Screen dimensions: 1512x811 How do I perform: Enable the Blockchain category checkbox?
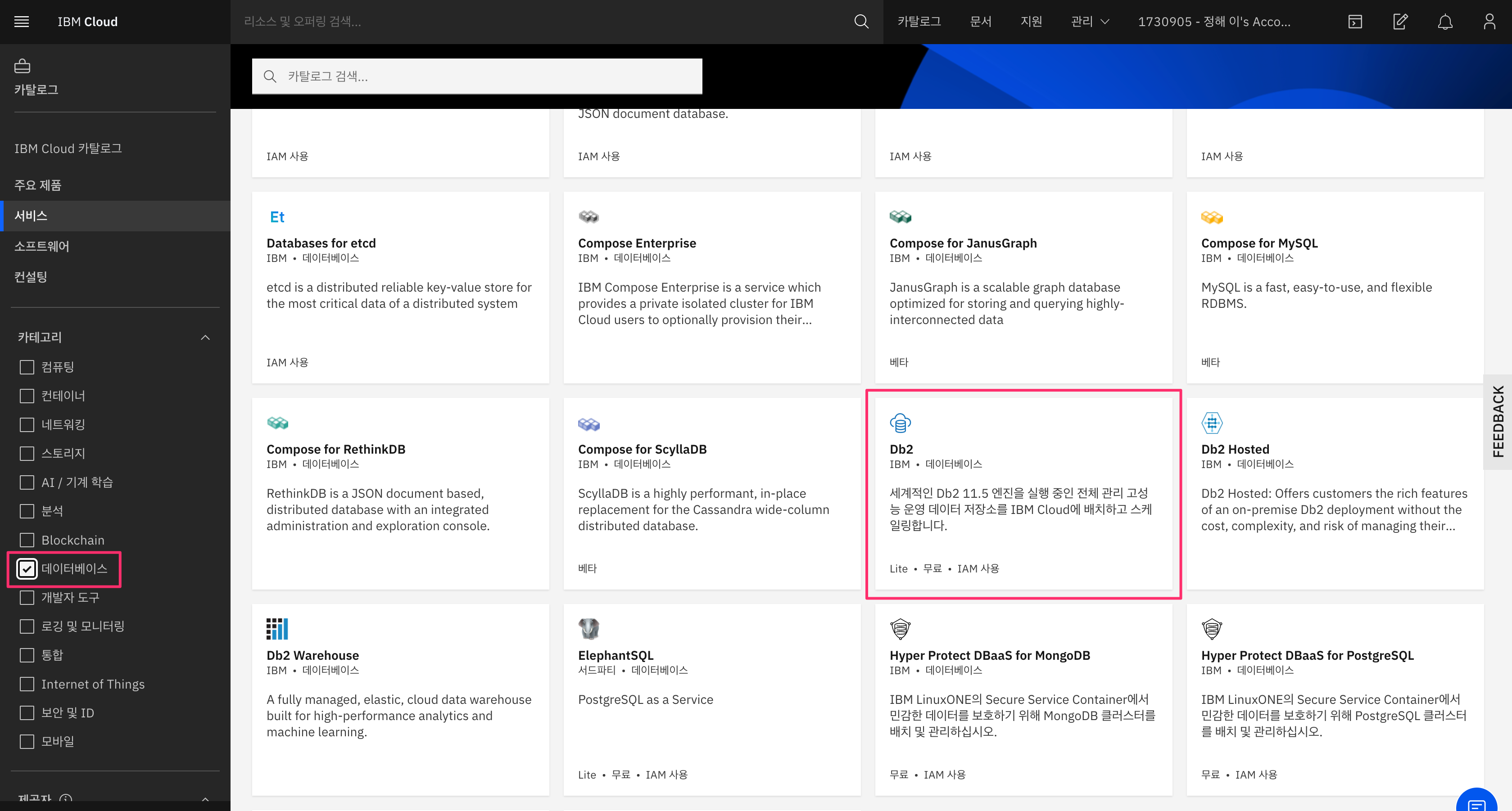(x=27, y=540)
